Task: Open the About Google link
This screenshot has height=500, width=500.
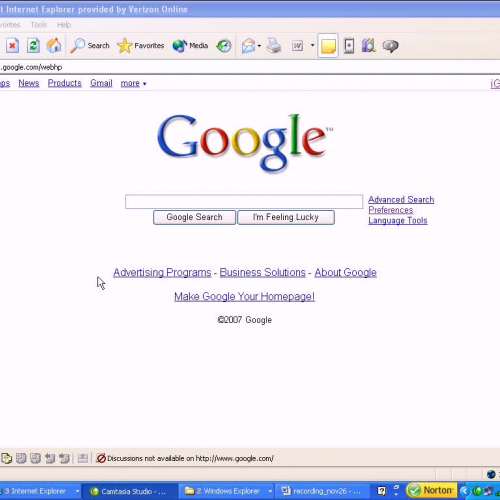Action: click(x=345, y=273)
